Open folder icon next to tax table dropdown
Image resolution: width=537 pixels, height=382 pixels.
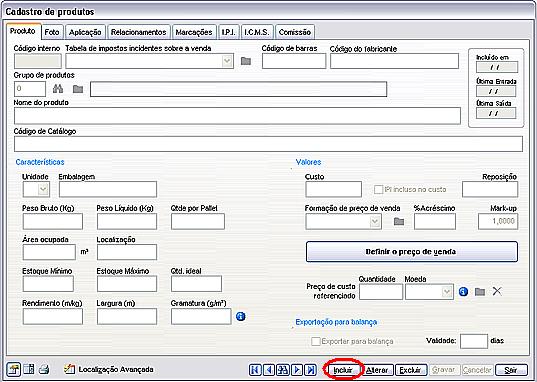click(246, 61)
